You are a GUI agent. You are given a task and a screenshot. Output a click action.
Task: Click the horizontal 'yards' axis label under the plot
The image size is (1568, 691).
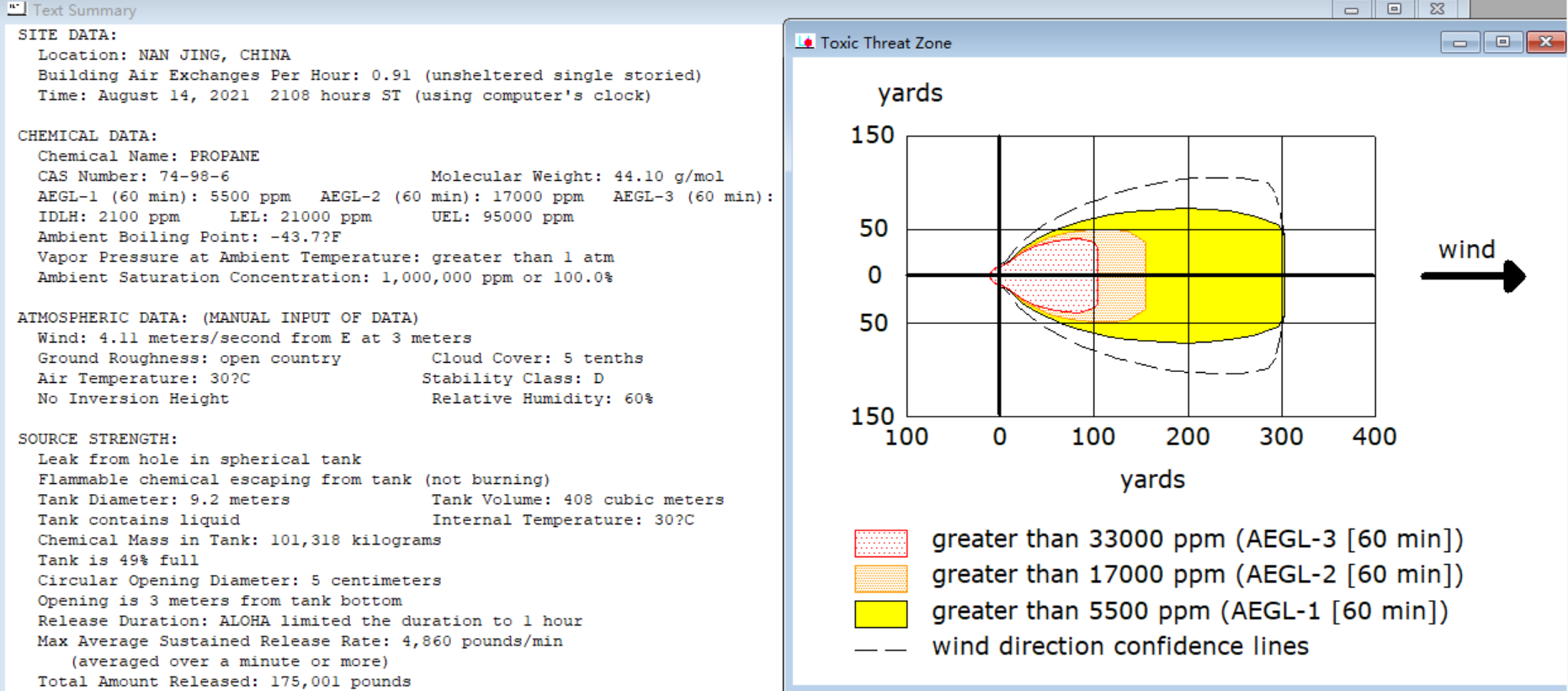coord(1152,480)
